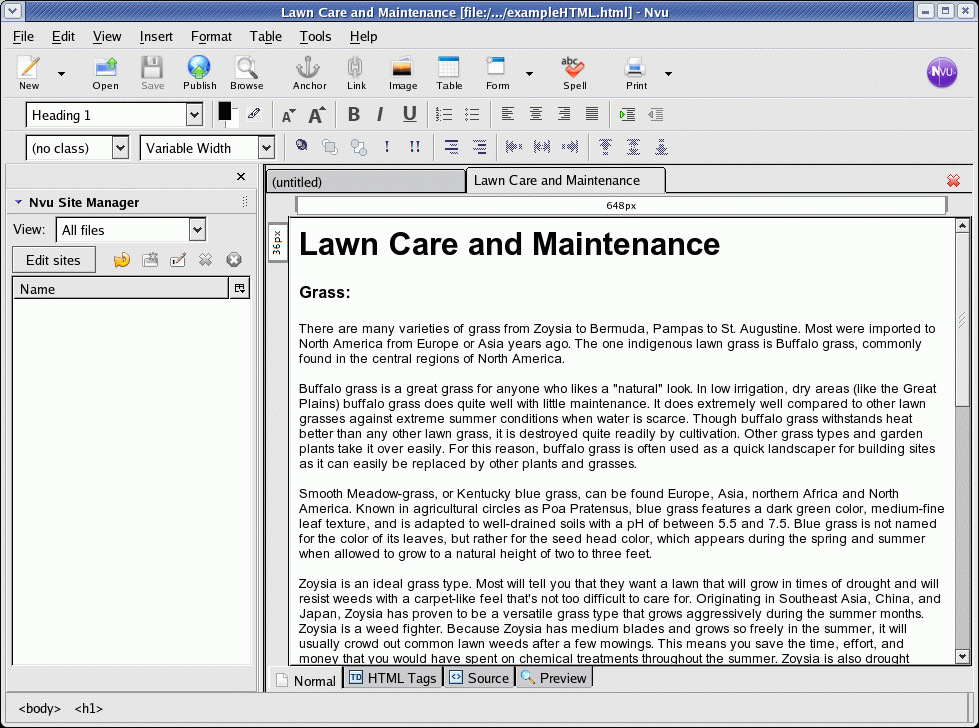Open the All files view dropdown
The height and width of the screenshot is (728, 979).
(x=197, y=230)
